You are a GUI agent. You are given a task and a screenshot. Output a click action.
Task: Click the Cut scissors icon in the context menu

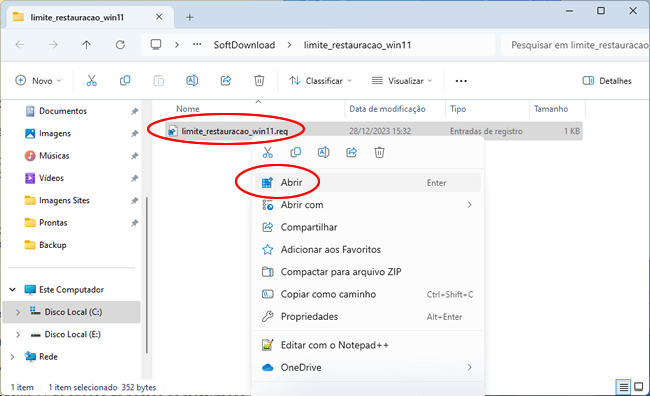(x=268, y=153)
